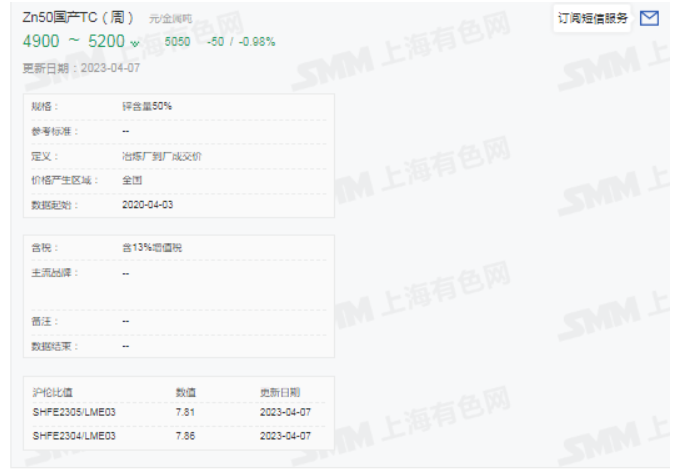Click the ratio value 7.81

(x=185, y=412)
